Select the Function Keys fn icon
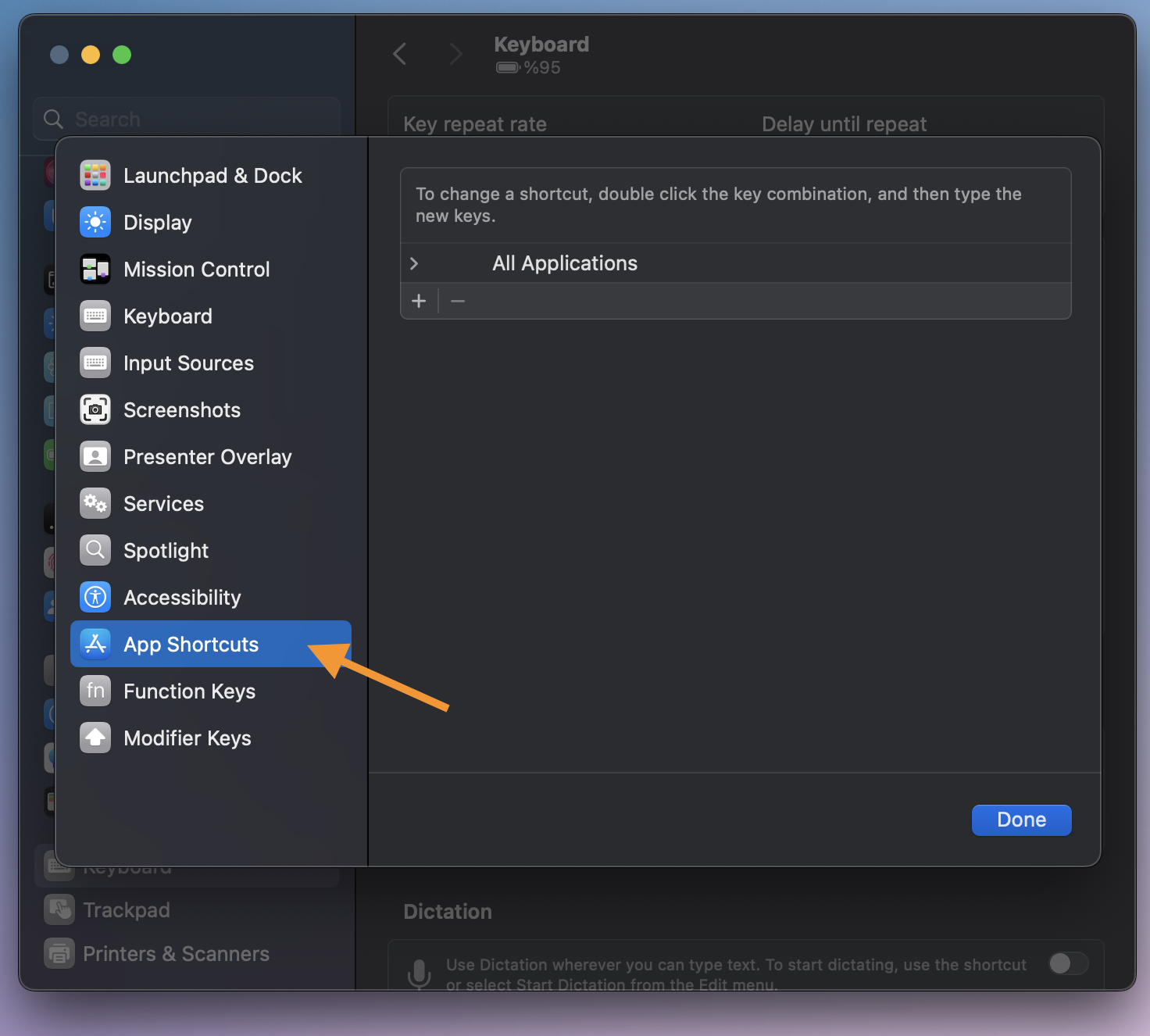The width and height of the screenshot is (1150, 1036). [95, 691]
